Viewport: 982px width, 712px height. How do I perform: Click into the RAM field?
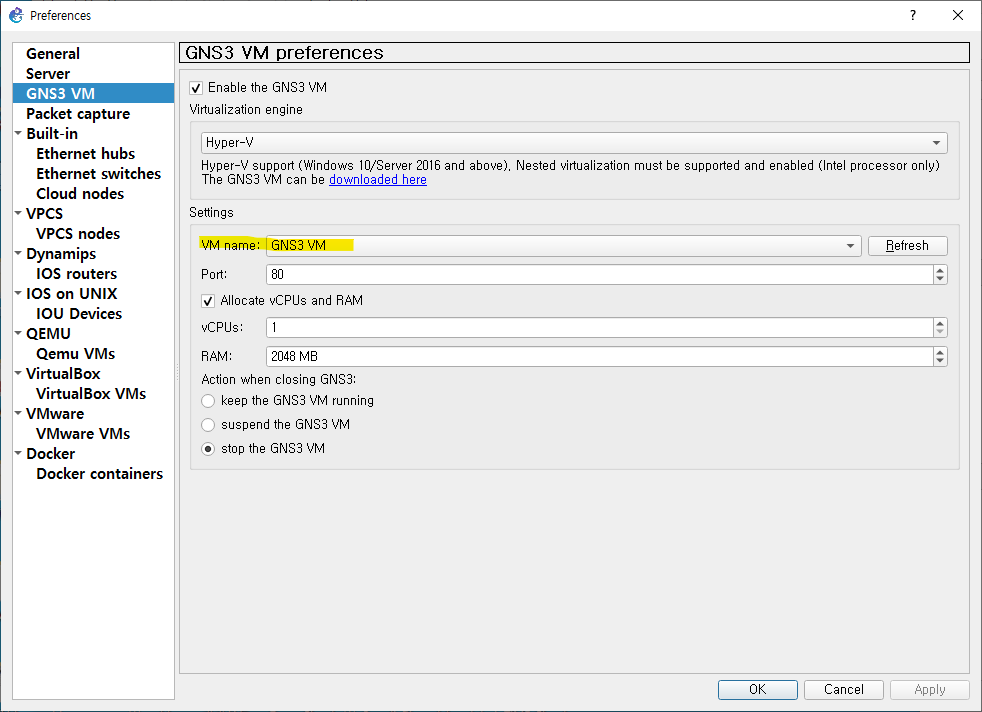pos(599,356)
